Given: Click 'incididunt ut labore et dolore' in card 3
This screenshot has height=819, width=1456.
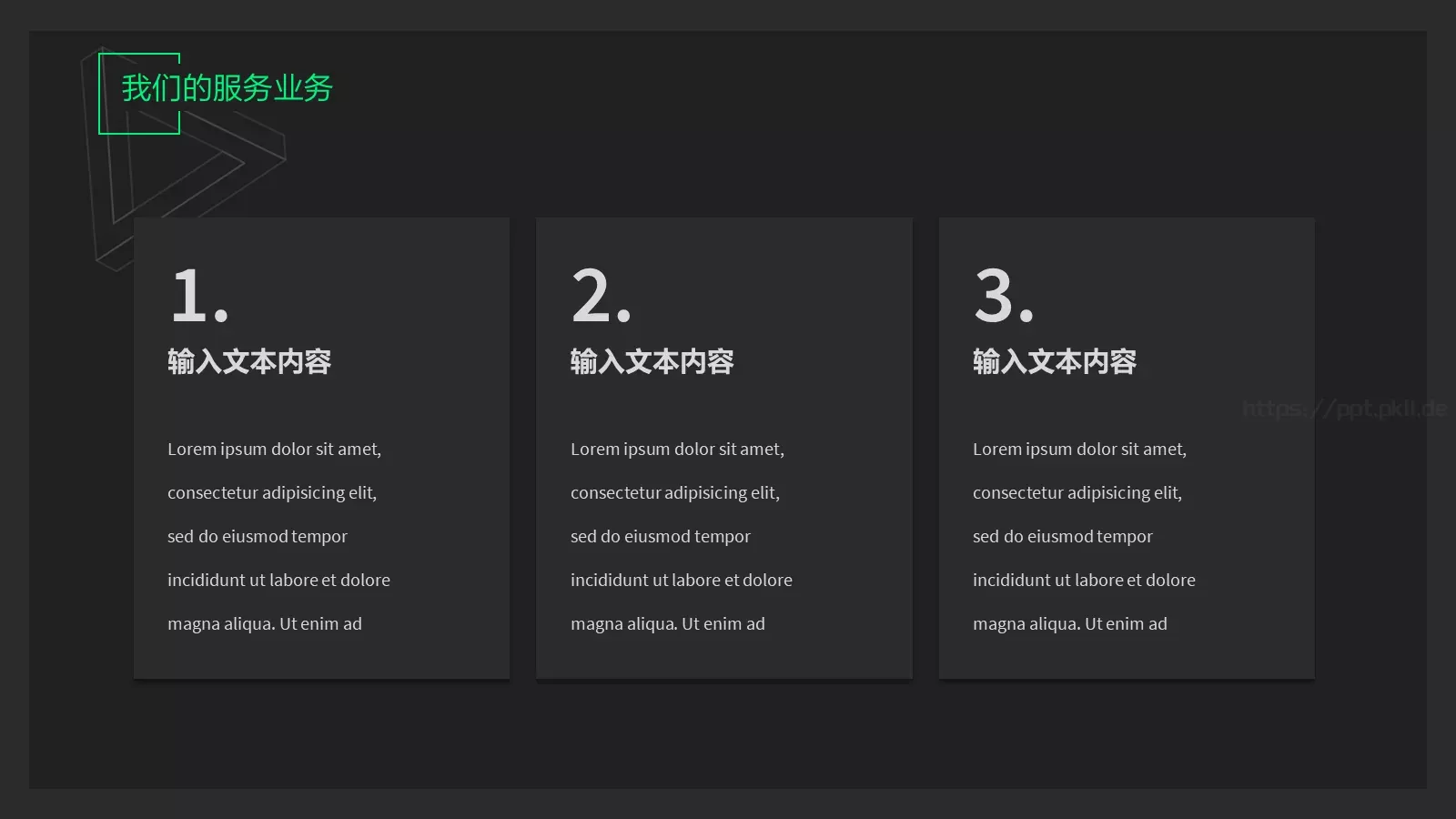Looking at the screenshot, I should point(1084,580).
